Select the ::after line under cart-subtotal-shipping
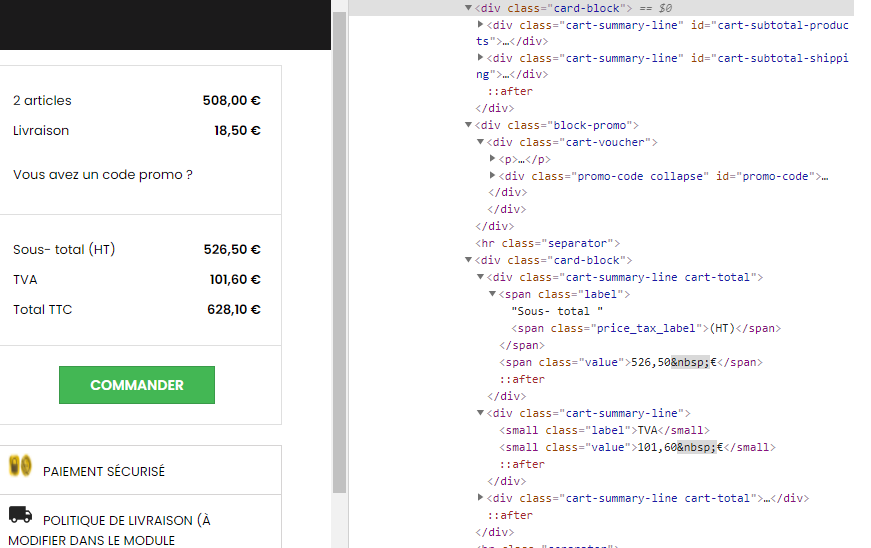The height and width of the screenshot is (548, 871). 510,91
